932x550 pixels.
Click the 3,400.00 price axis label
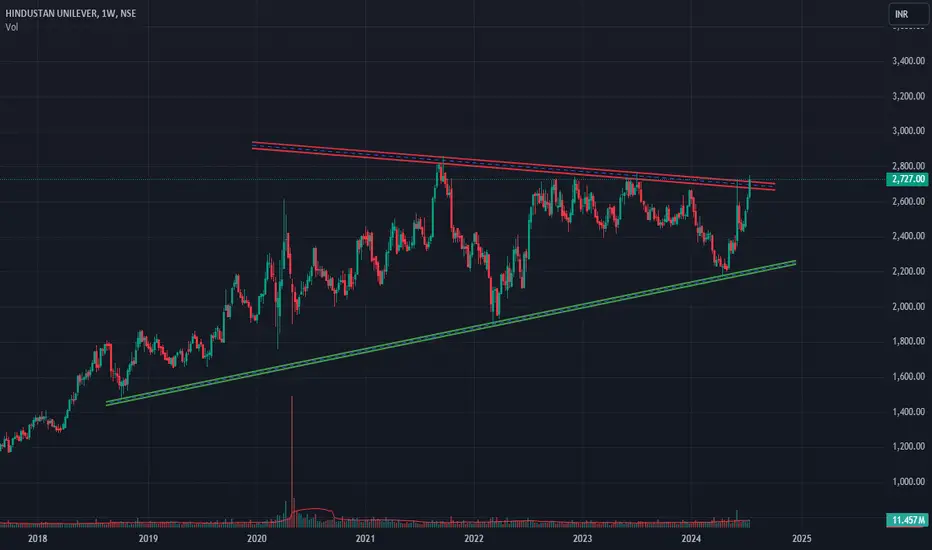click(908, 61)
